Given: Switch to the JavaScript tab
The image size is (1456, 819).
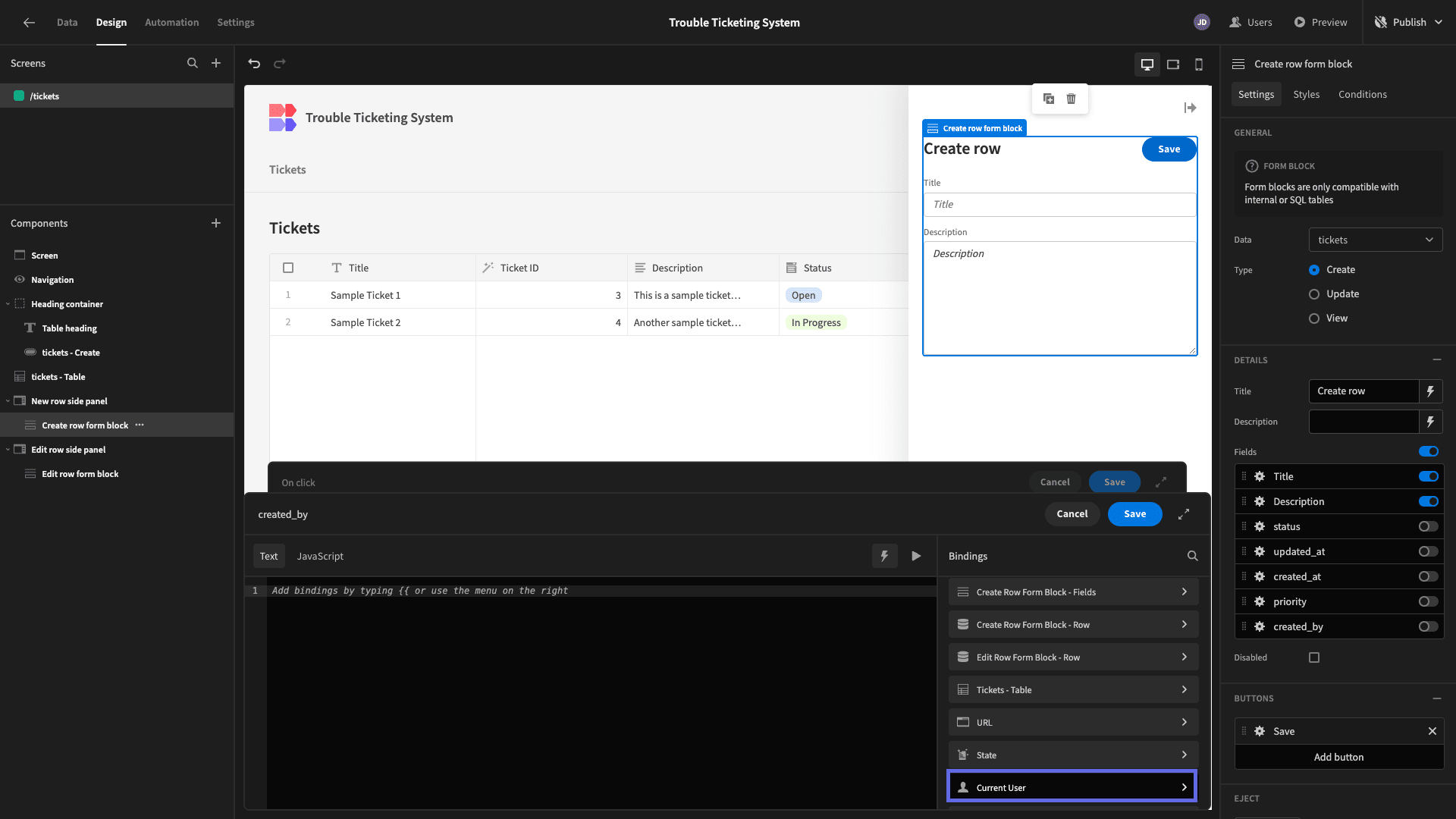Looking at the screenshot, I should 320,556.
